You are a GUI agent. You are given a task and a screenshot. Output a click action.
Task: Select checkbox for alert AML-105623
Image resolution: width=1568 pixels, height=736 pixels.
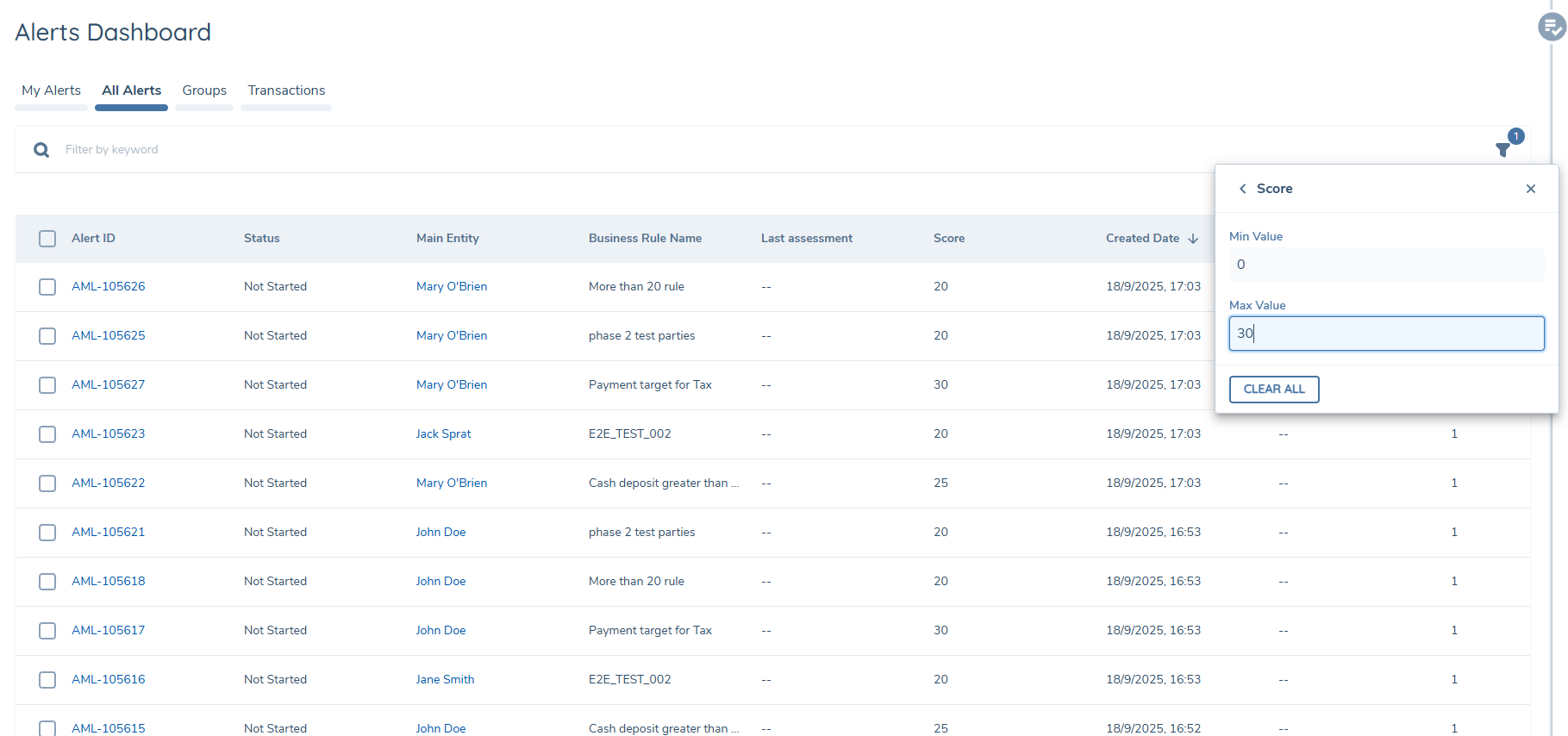(x=47, y=434)
